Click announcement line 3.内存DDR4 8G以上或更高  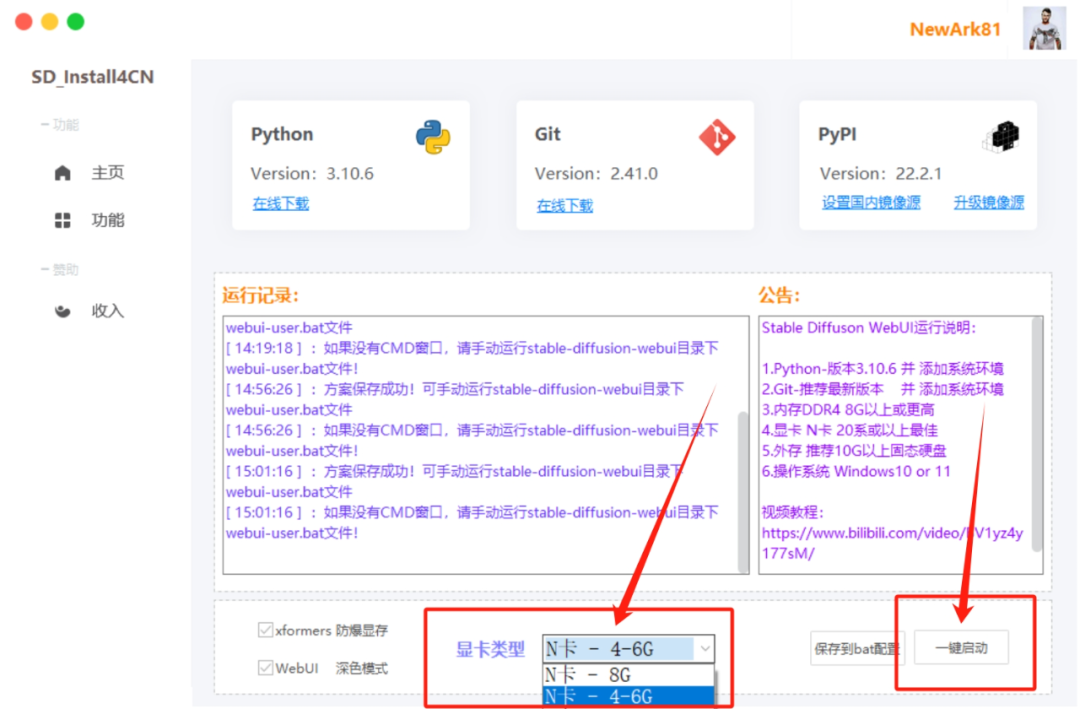pos(848,410)
